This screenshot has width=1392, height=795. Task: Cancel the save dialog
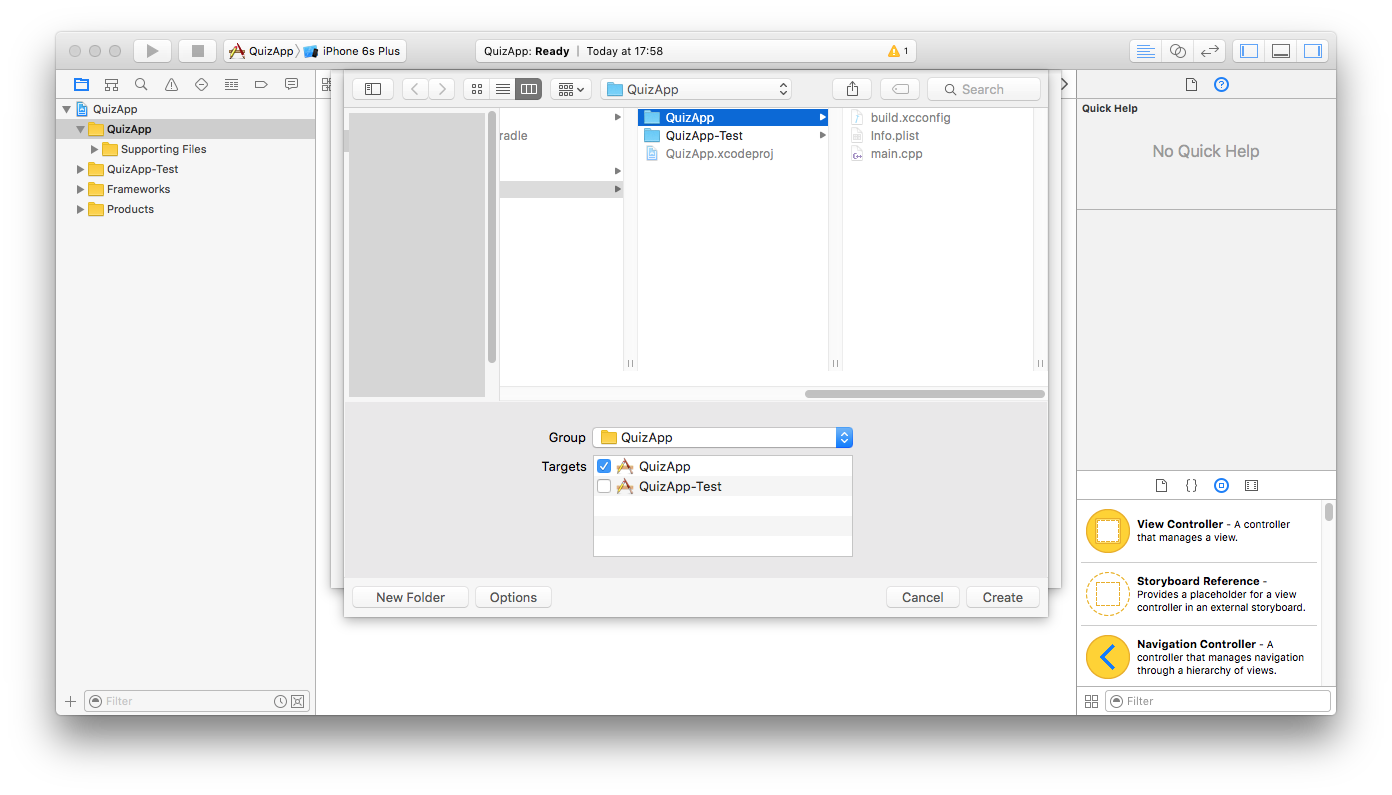tap(923, 598)
